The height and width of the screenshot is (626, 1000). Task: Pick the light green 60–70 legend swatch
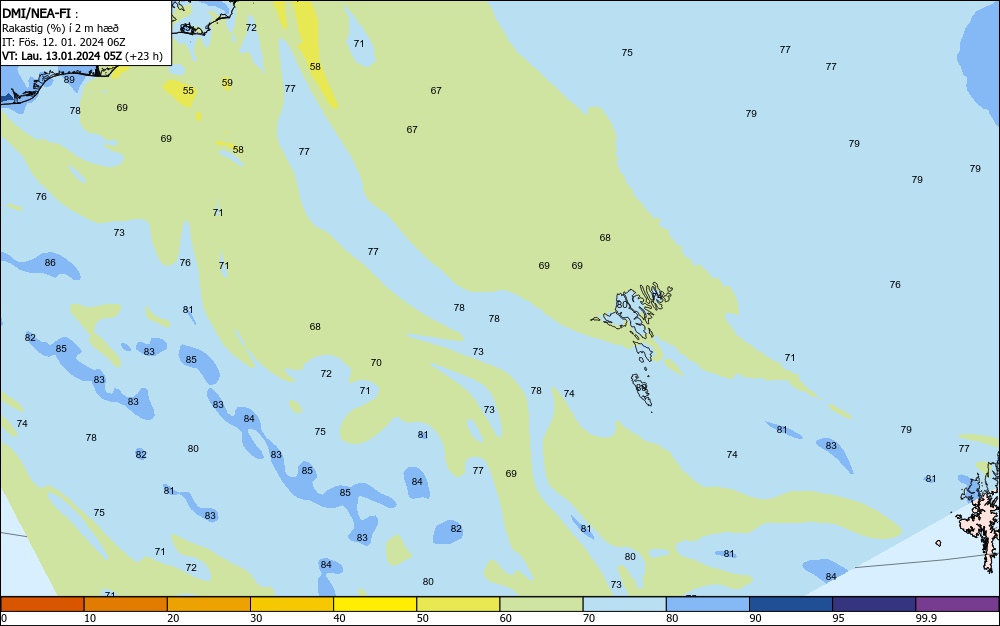(x=541, y=604)
